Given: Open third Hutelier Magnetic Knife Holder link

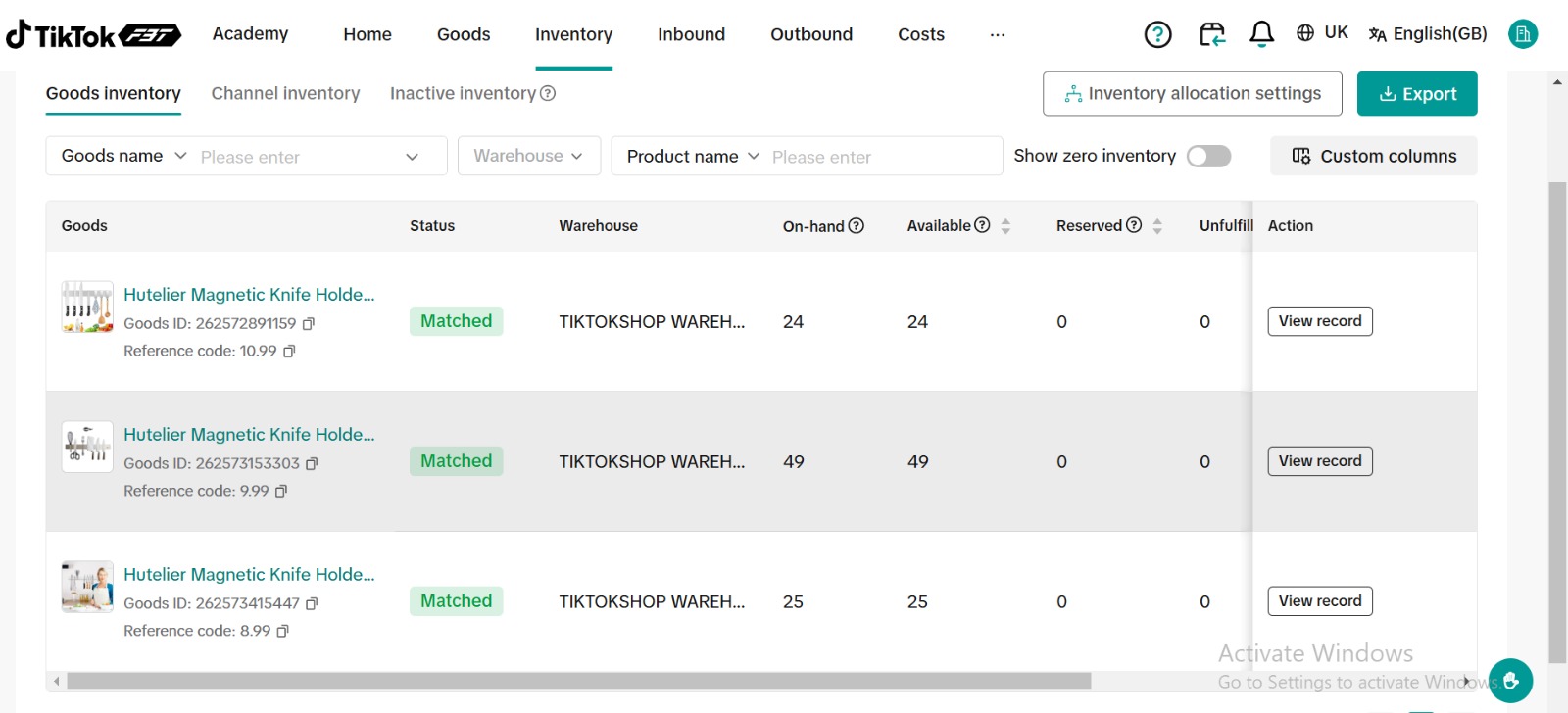Looking at the screenshot, I should pos(249,574).
